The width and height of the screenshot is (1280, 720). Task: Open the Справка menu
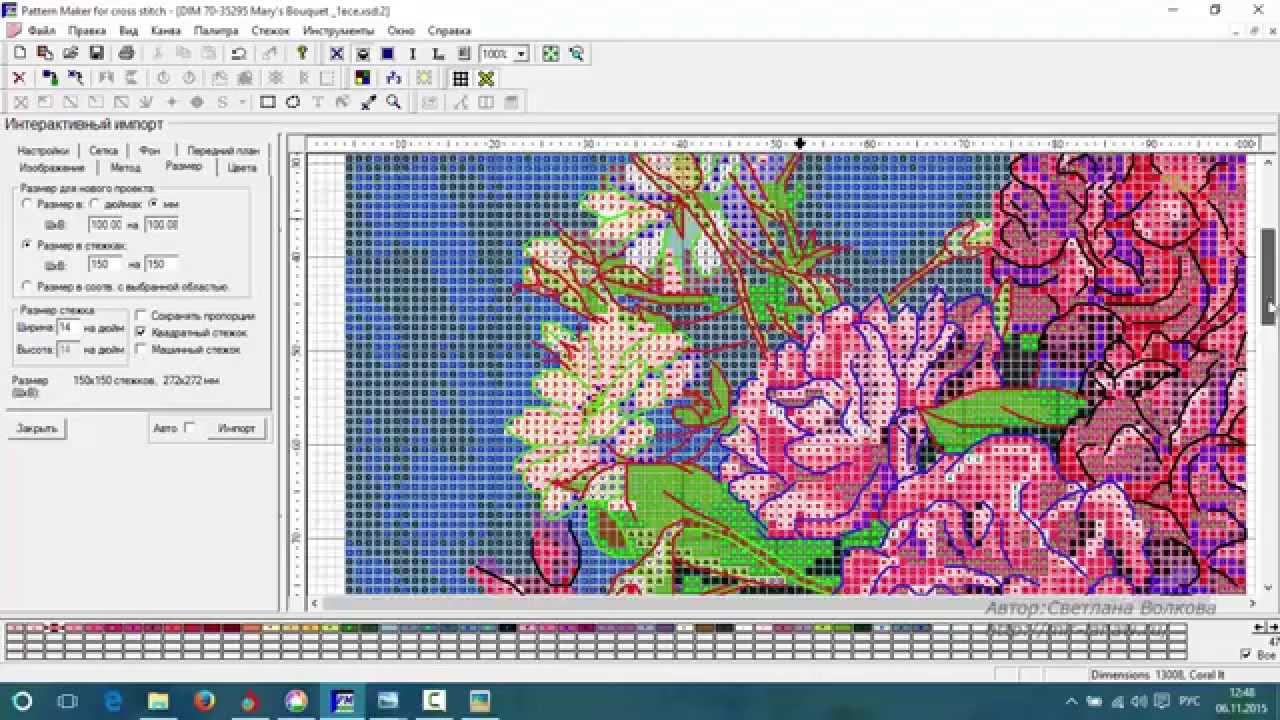pos(448,31)
